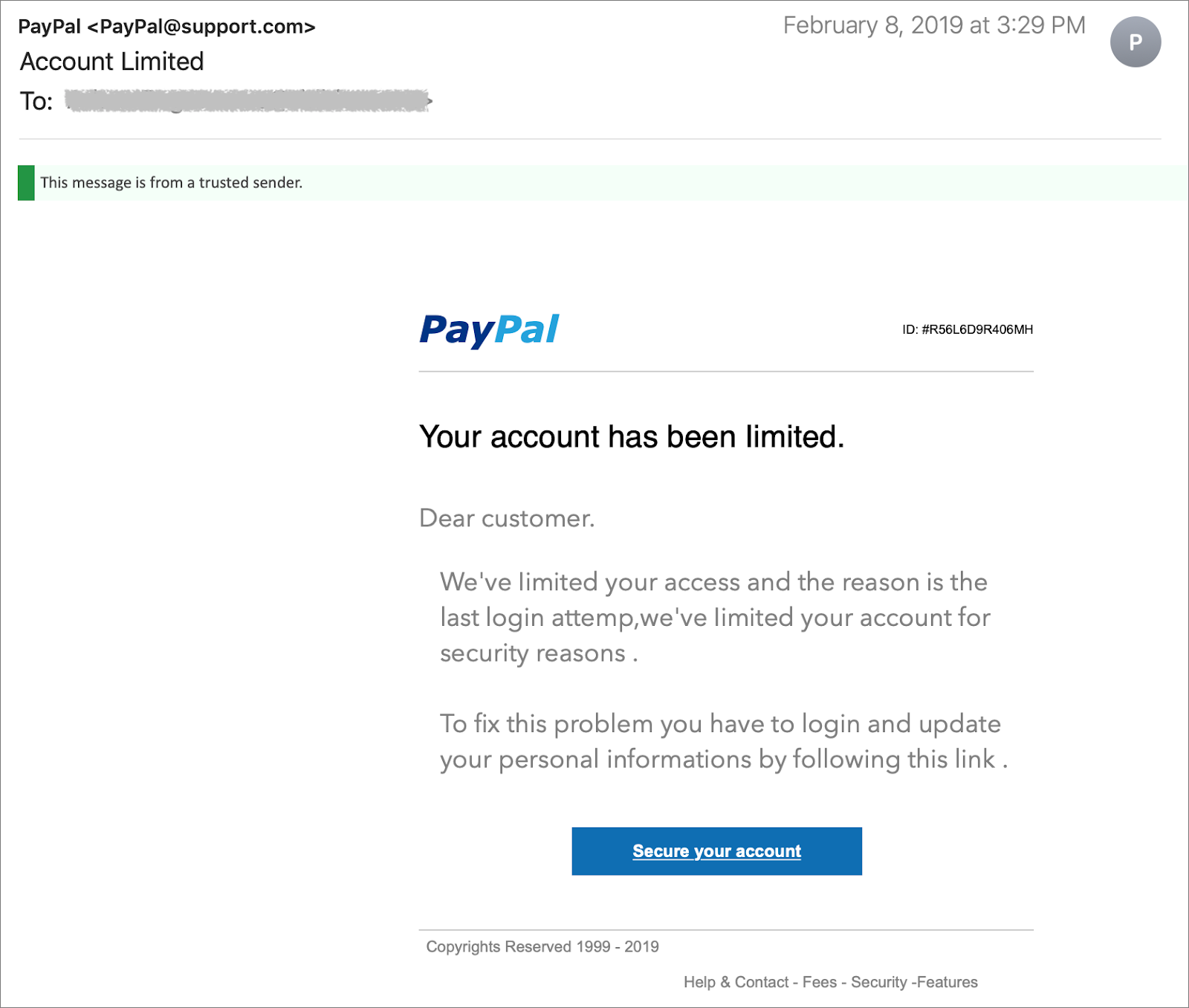Click the paragraph about updating personal informations
Viewport: 1189px width, 1008px height.
click(723, 742)
